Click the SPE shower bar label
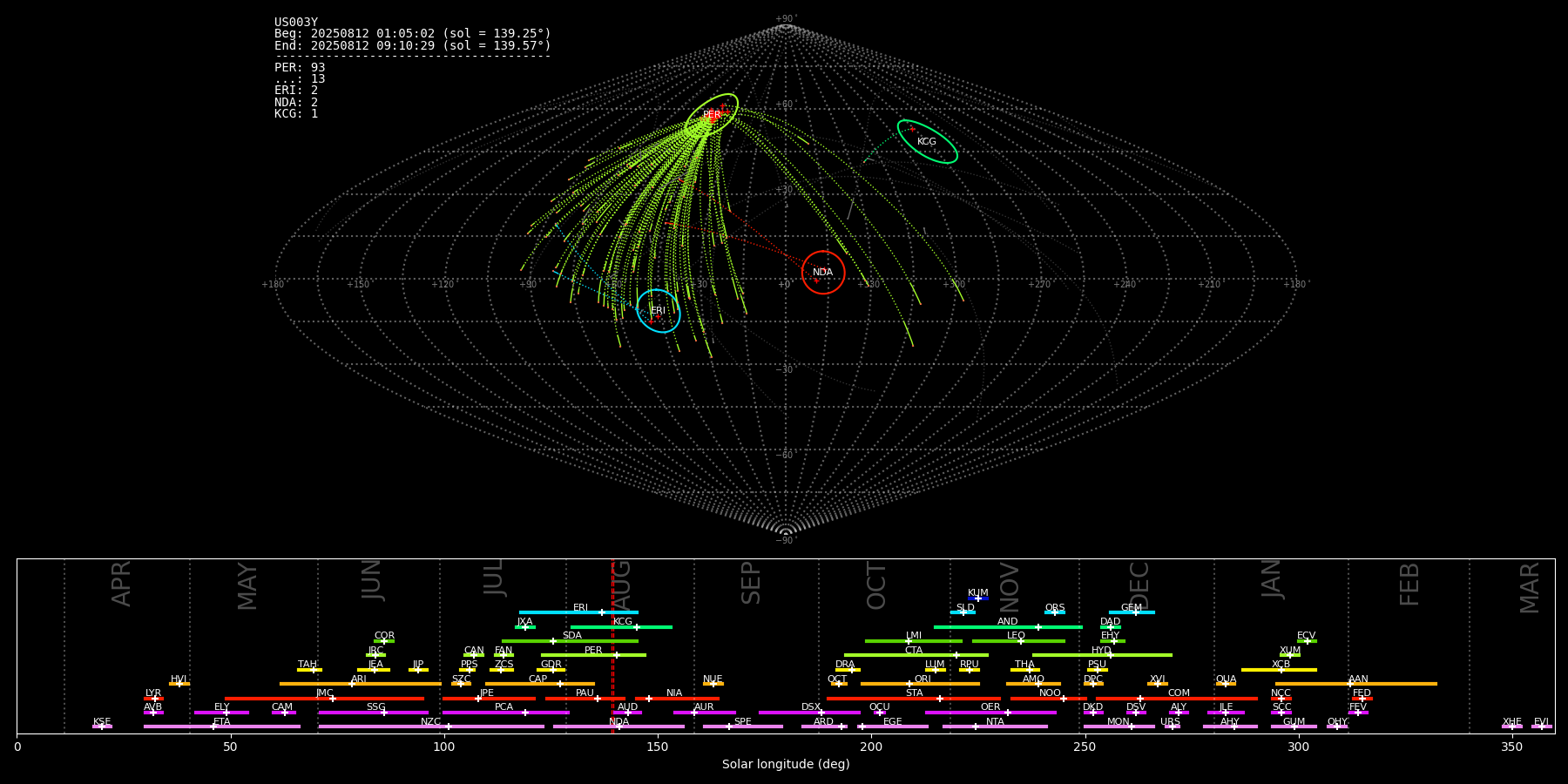The width and height of the screenshot is (1568, 784). click(x=743, y=722)
